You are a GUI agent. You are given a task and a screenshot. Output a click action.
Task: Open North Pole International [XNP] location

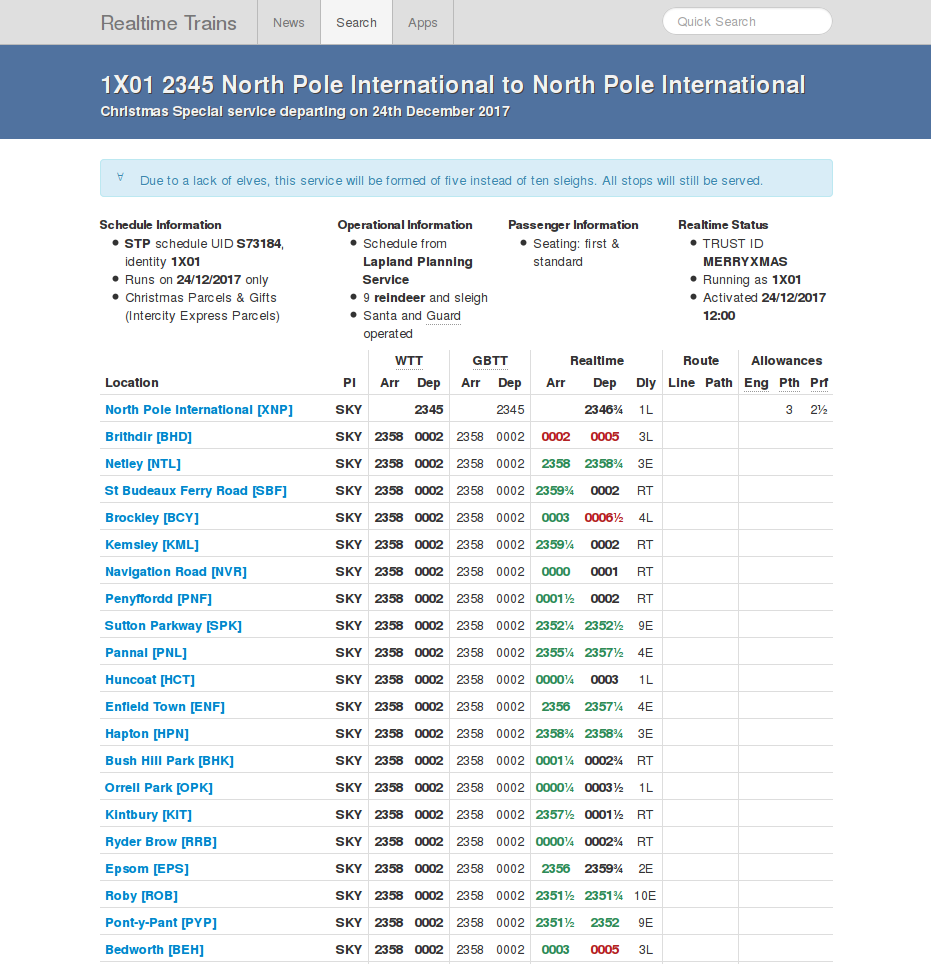(198, 410)
